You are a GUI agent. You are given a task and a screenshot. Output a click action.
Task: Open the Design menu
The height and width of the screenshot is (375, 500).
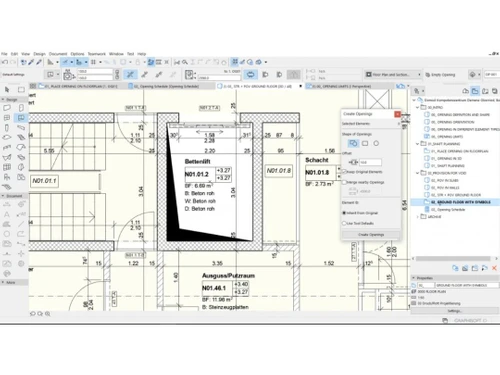[x=39, y=54]
